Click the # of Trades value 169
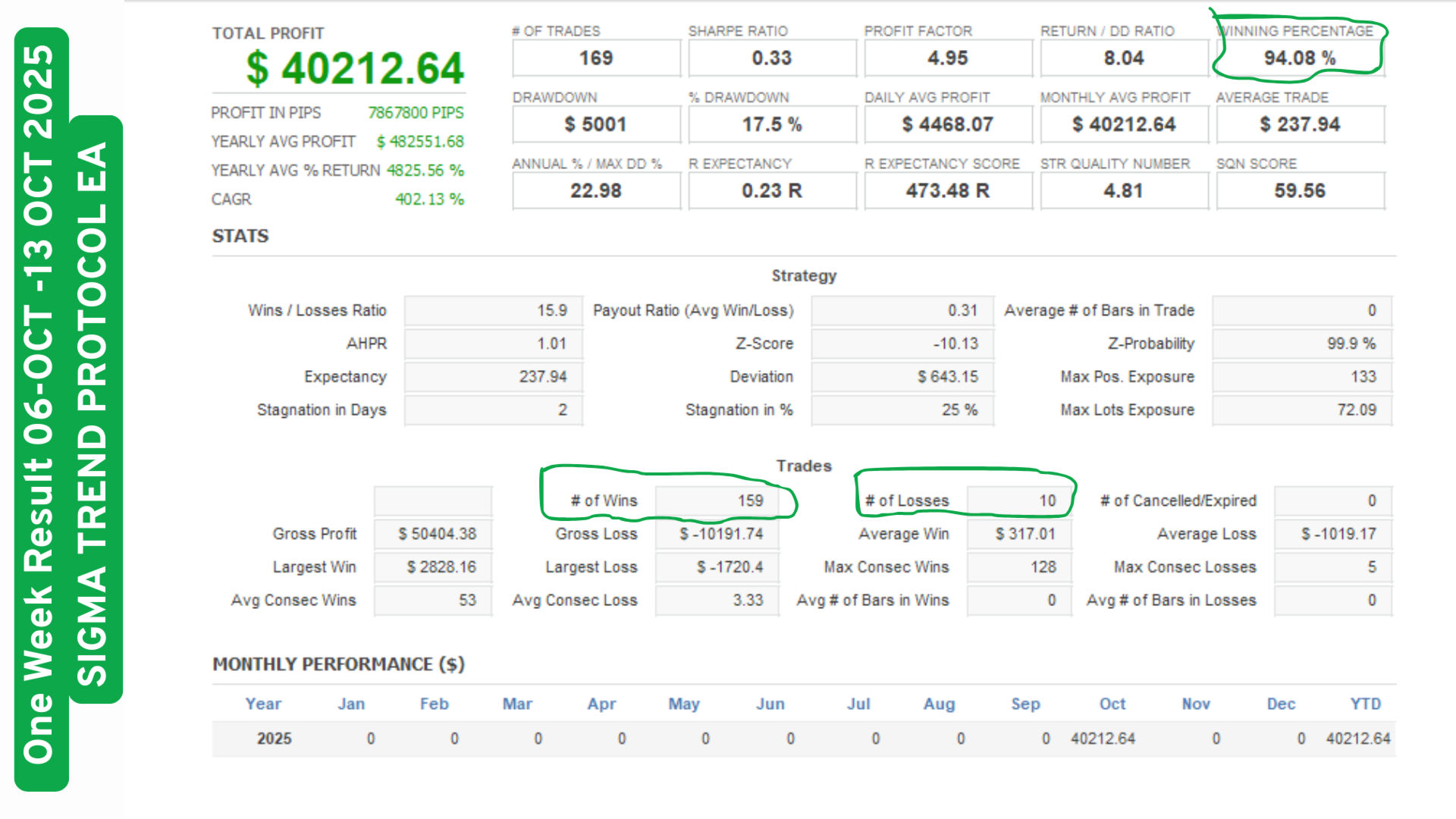This screenshot has width=1456, height=819. [x=596, y=58]
